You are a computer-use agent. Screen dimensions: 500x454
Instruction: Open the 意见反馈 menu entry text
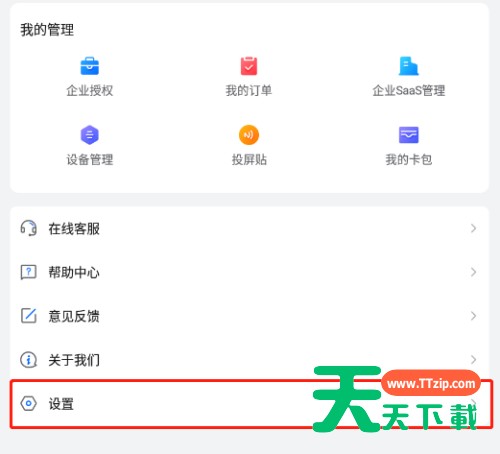click(74, 316)
